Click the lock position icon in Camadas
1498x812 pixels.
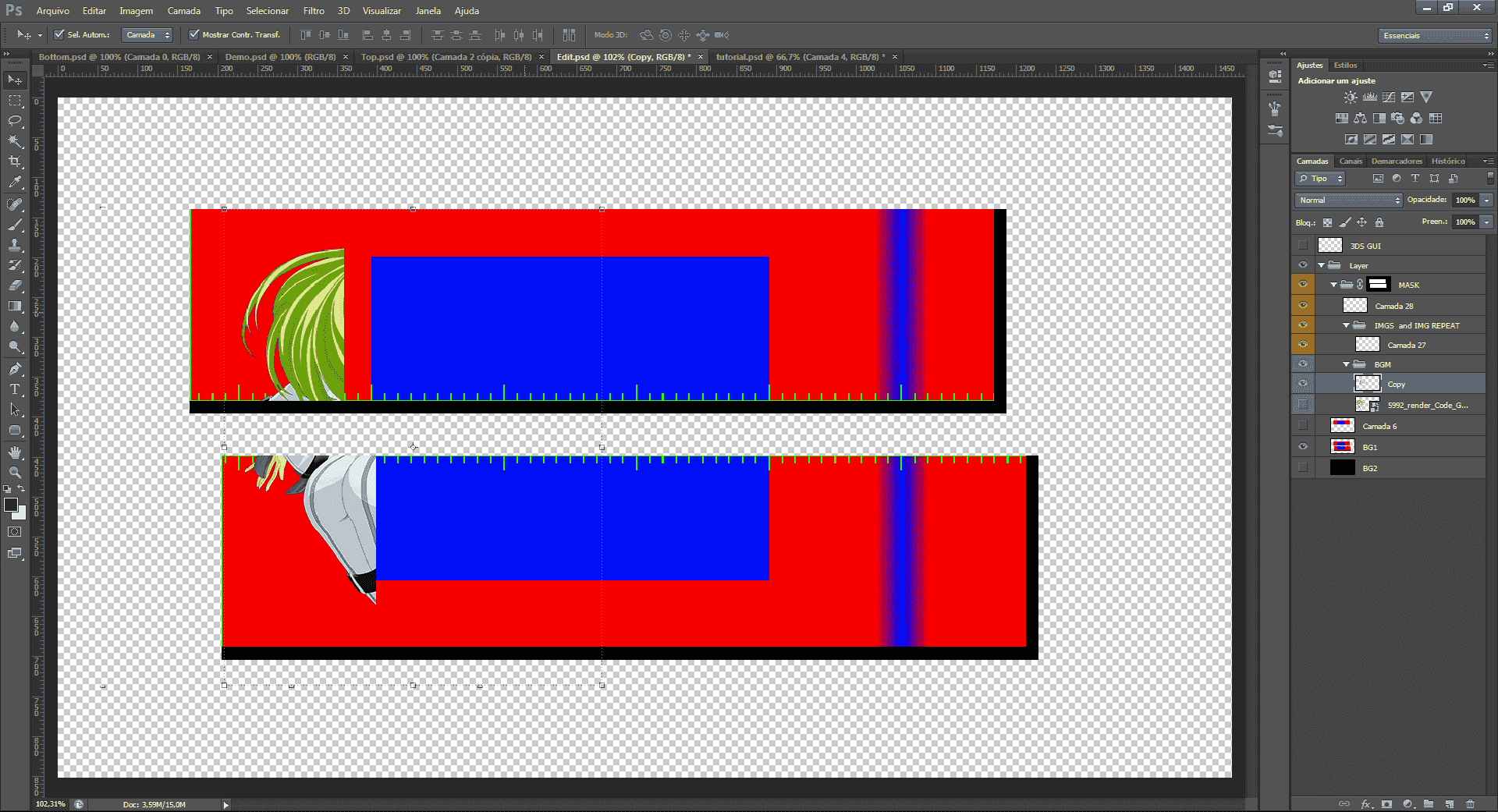[x=1362, y=222]
